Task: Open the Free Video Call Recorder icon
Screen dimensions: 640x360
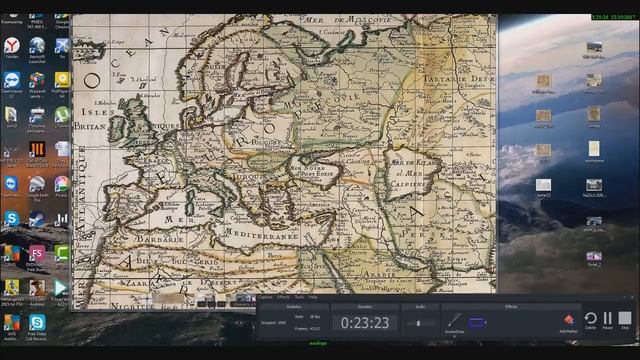Action: [x=37, y=322]
